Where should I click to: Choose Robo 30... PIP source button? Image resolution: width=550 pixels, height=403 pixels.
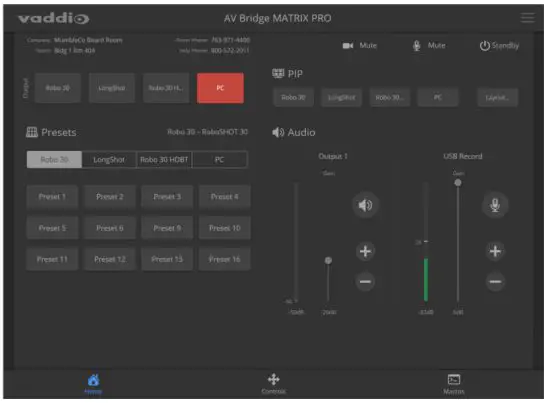pos(390,97)
